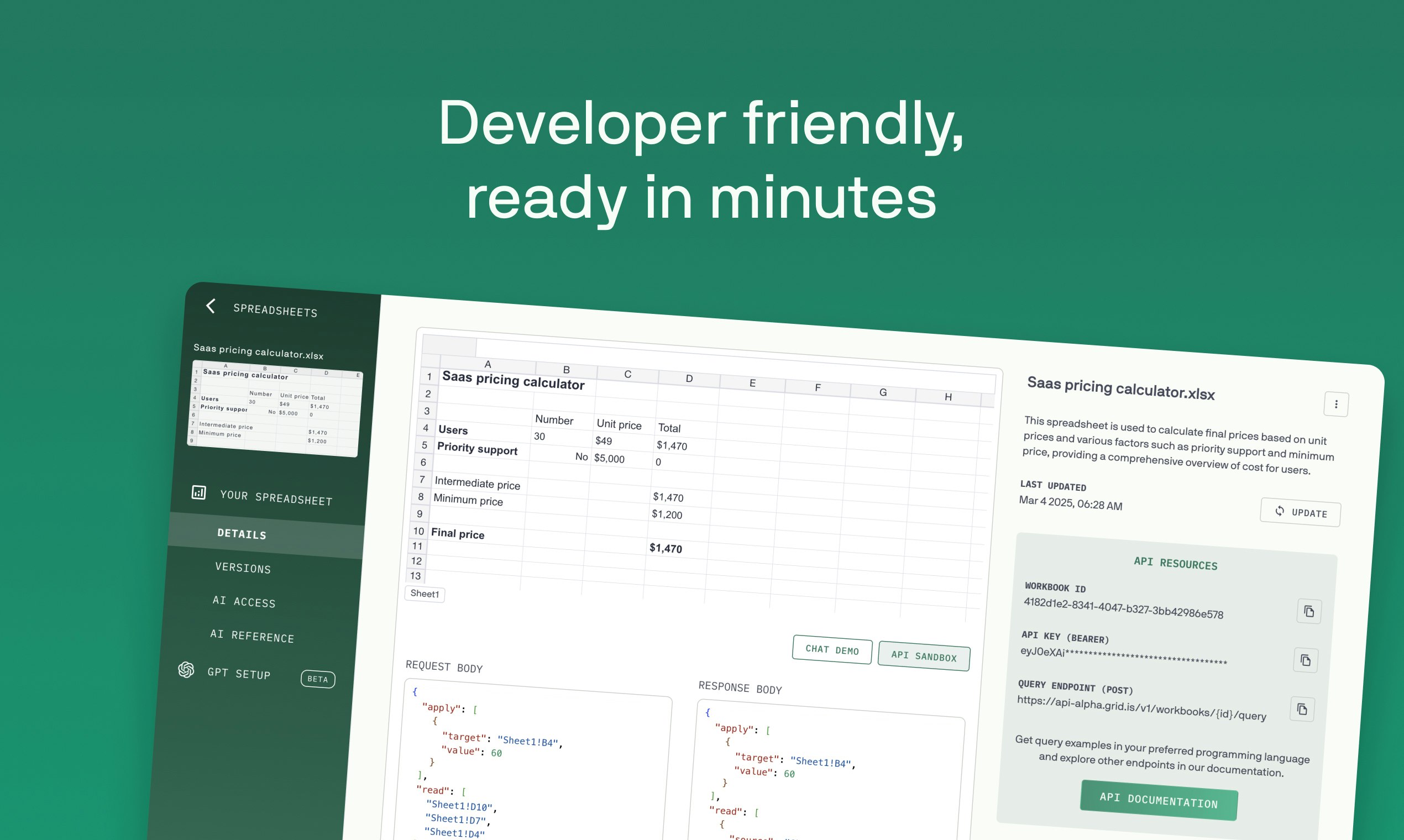Click the back arrow beside SPREADSHEETS

[211, 306]
